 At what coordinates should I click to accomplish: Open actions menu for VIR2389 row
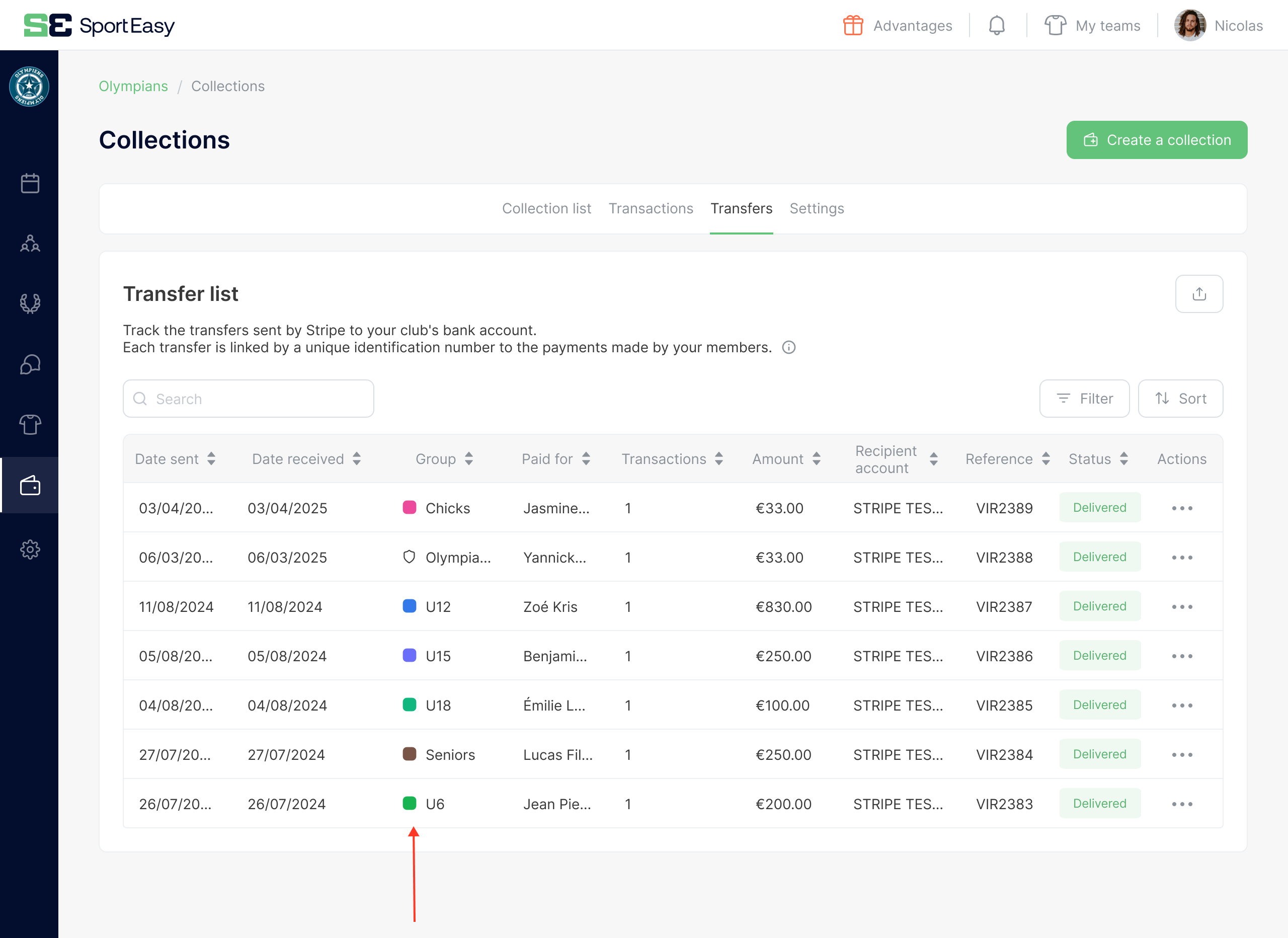(x=1182, y=508)
